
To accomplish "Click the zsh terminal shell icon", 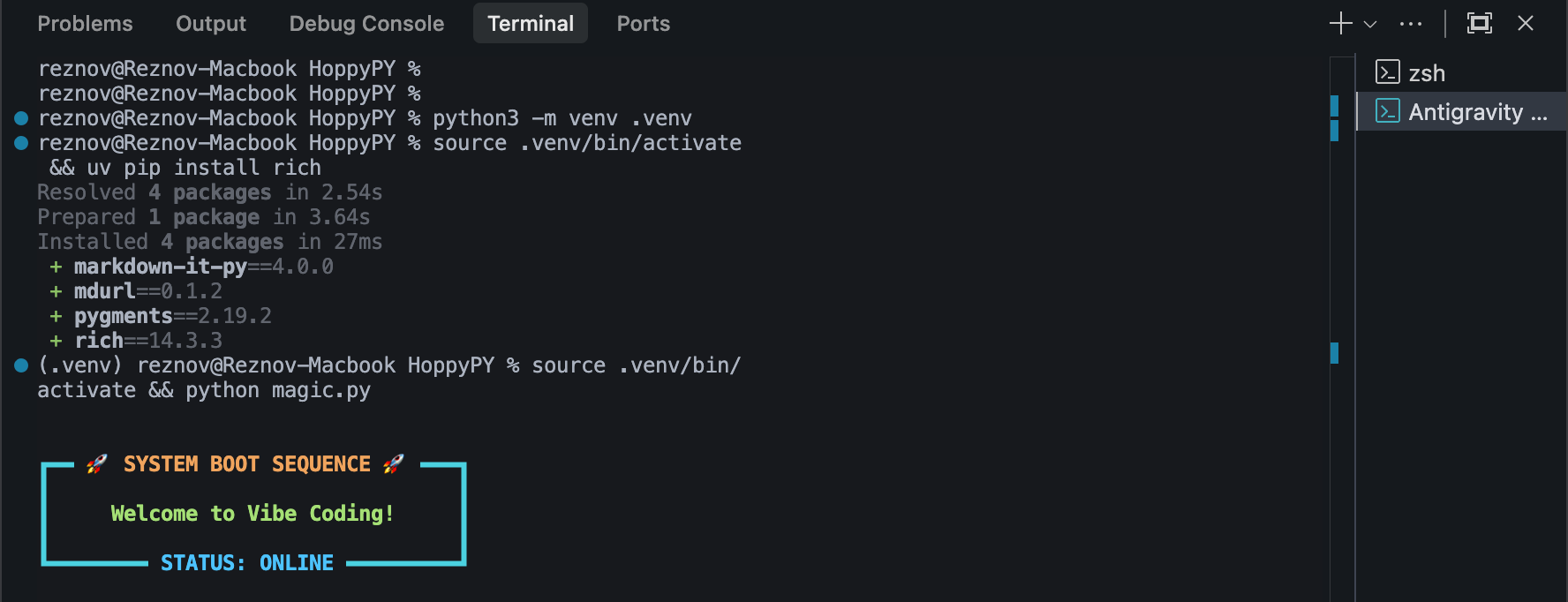I will click(1387, 72).
